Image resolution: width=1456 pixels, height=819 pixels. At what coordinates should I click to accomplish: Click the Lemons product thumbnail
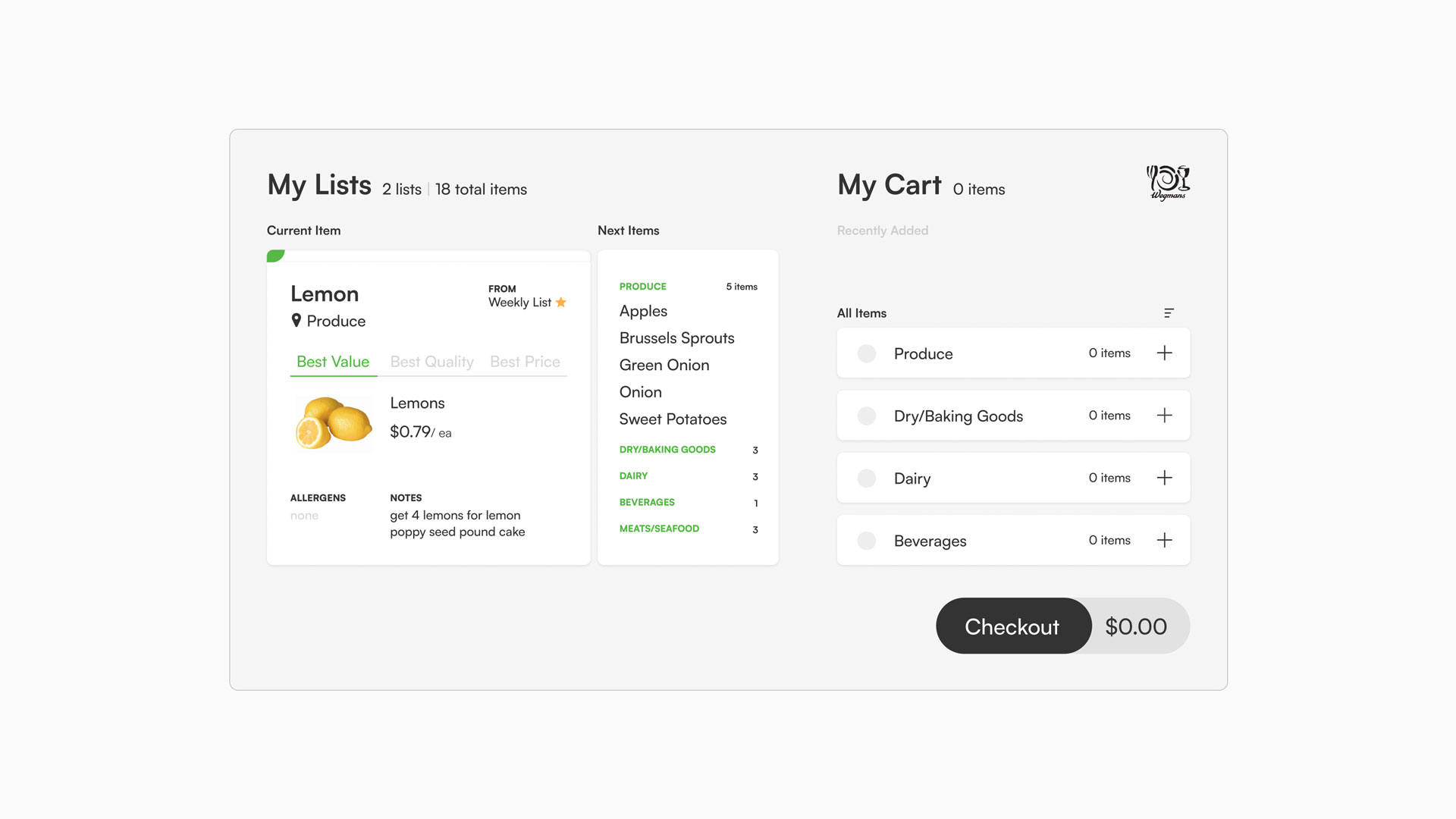(x=333, y=422)
